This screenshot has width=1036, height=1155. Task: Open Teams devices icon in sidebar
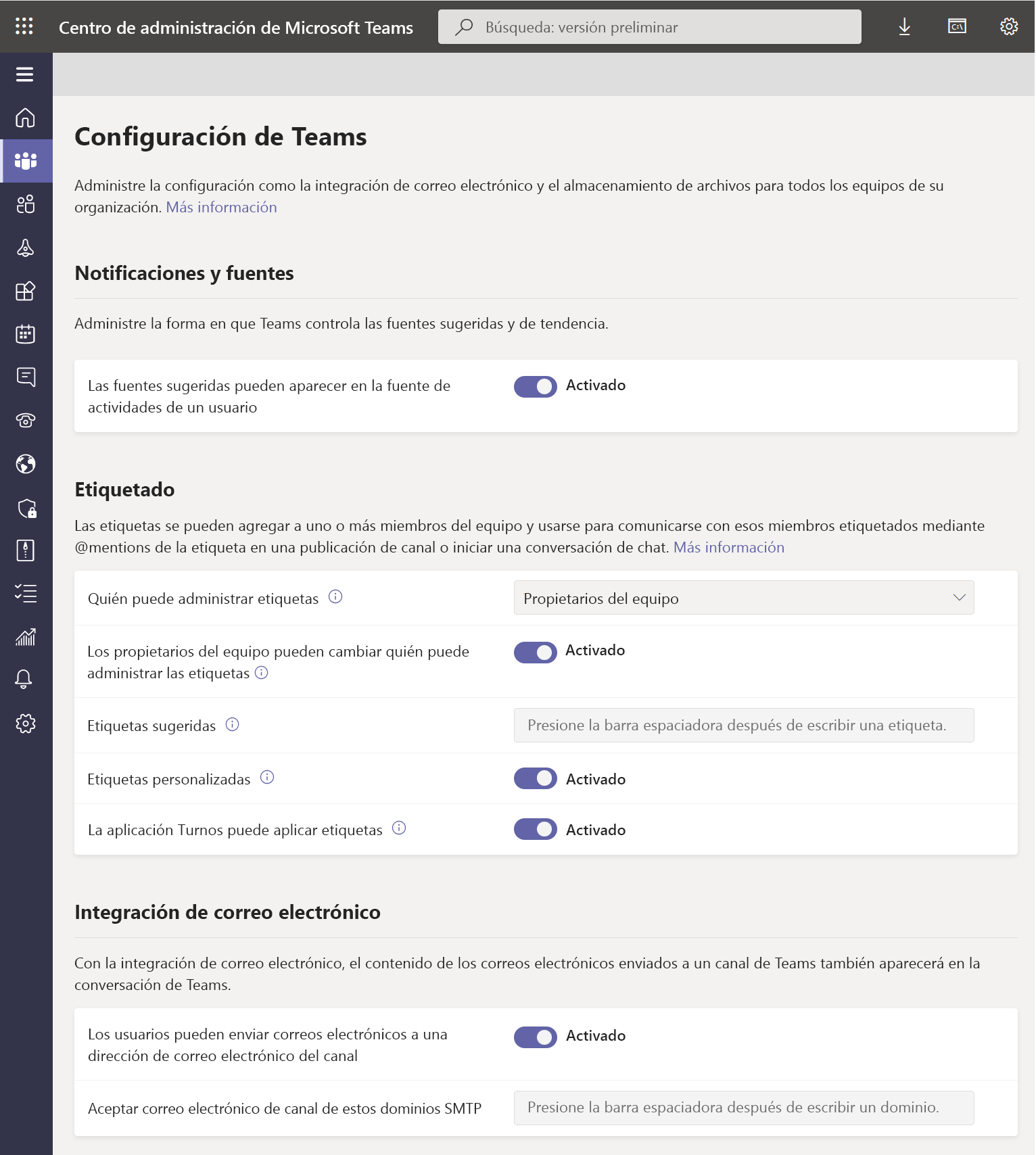click(26, 247)
